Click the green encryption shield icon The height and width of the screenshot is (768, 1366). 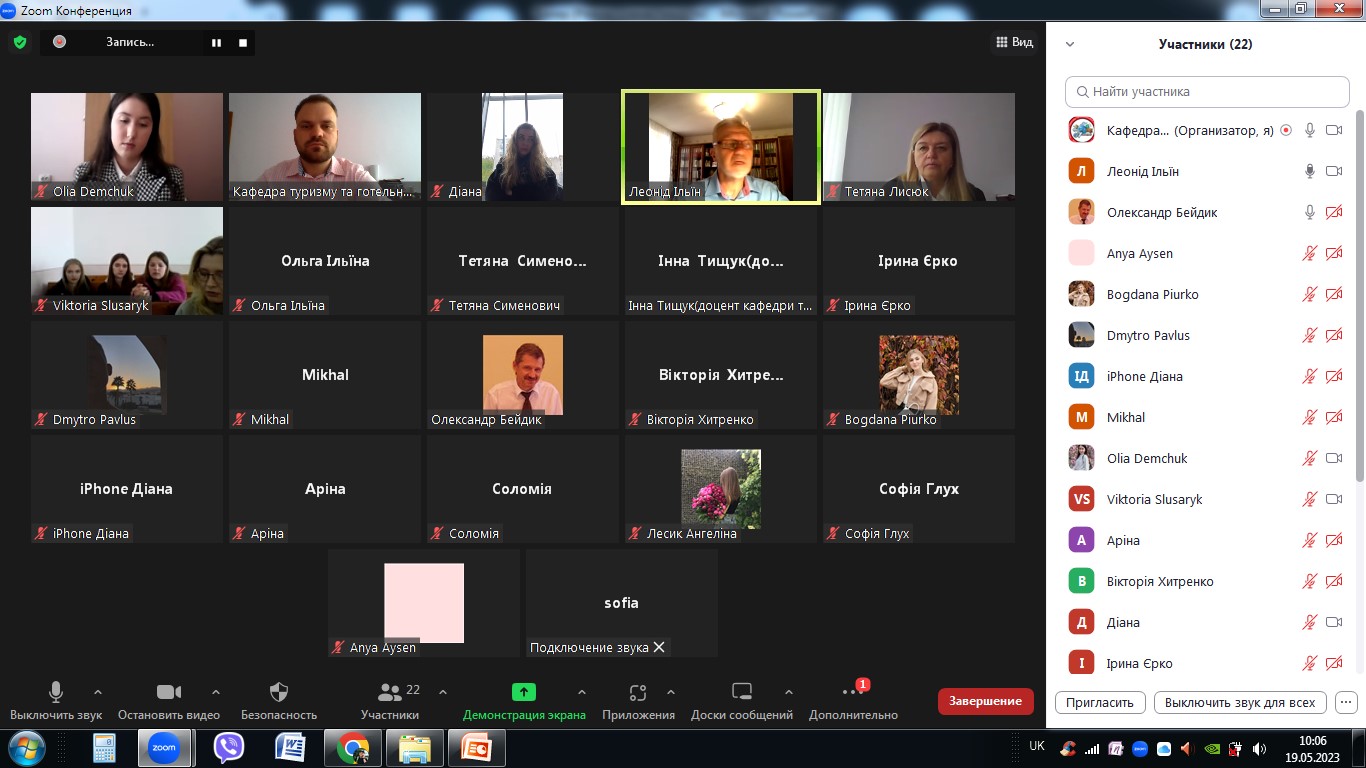click(x=19, y=42)
